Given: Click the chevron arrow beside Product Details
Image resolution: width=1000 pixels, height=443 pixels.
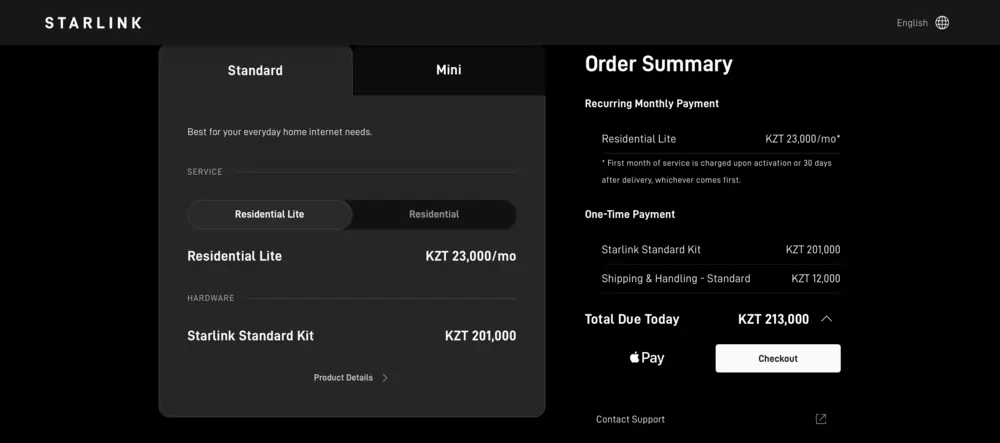Looking at the screenshot, I should pyautogui.click(x=385, y=378).
